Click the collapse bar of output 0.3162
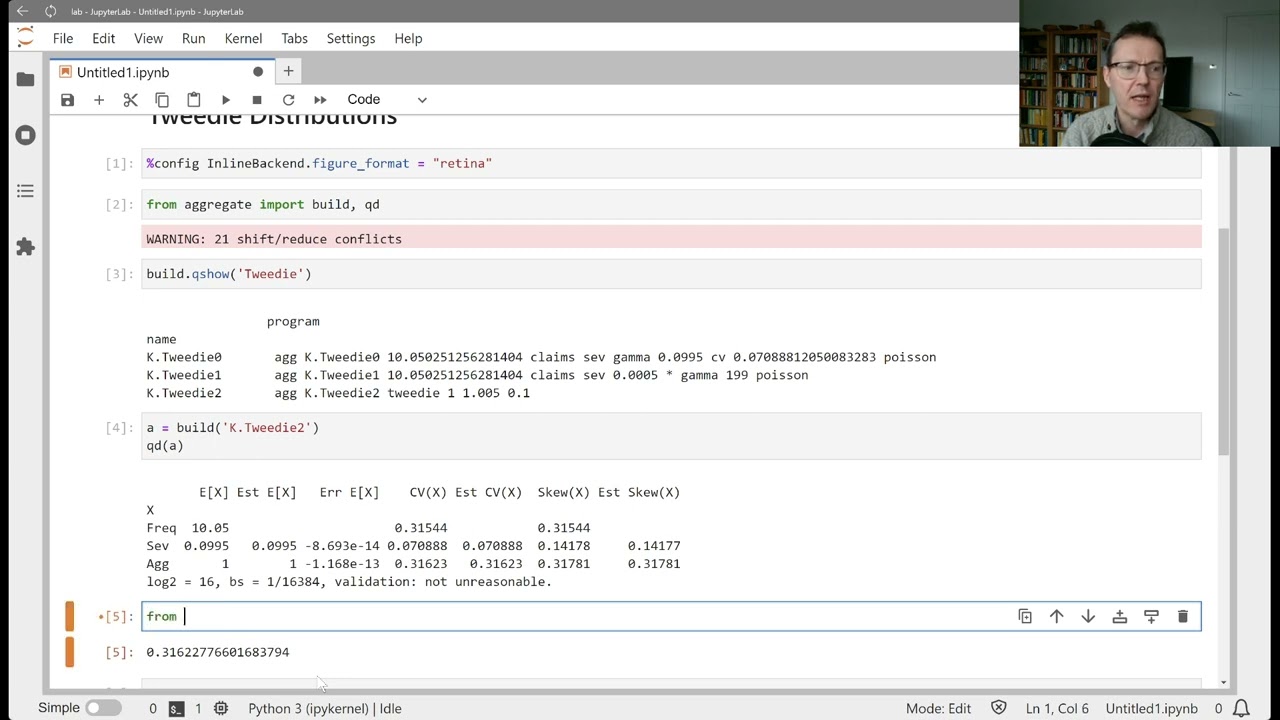 click(69, 652)
